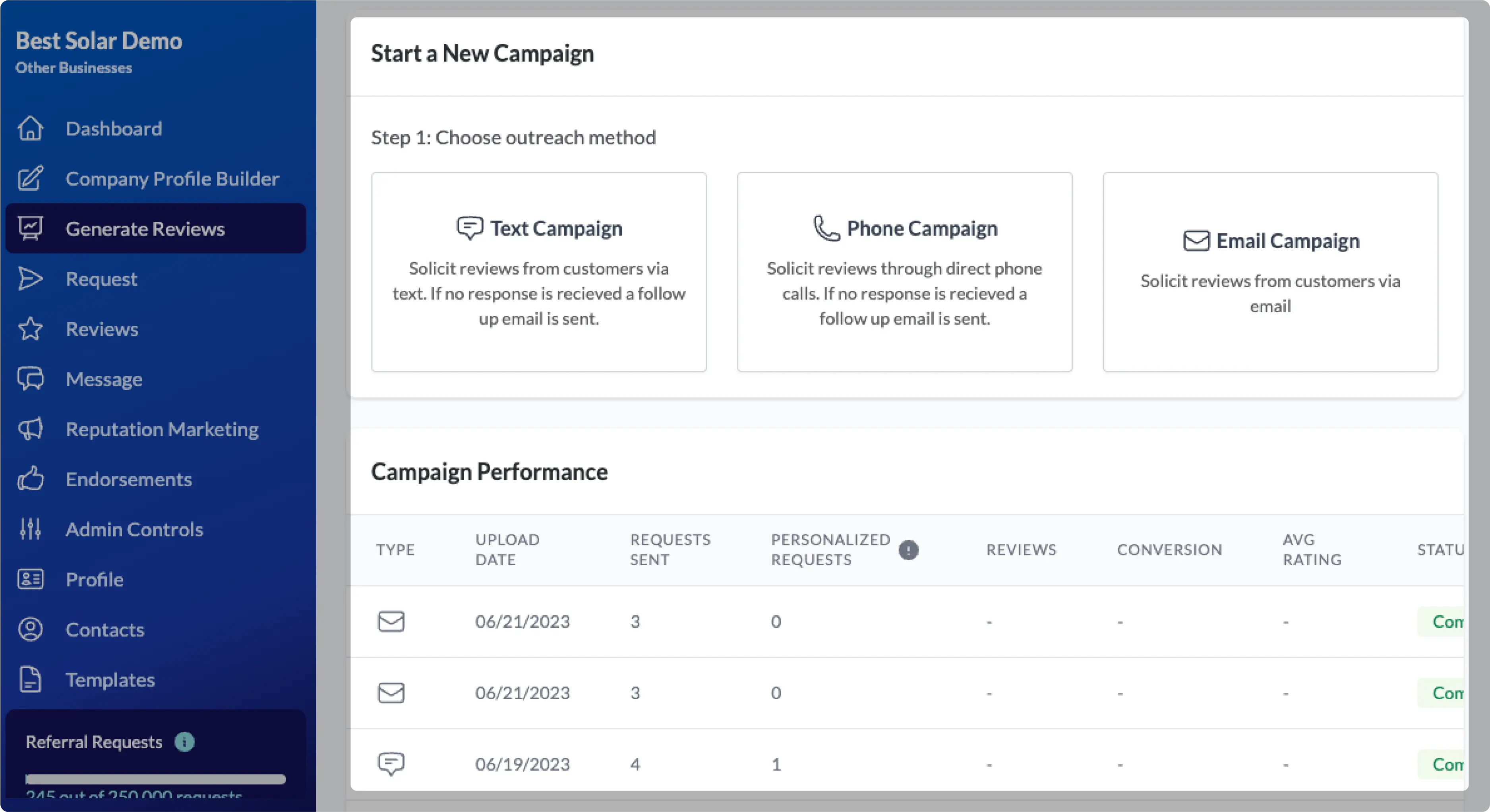
Task: Click the Admin Controls sliders icon
Action: pyautogui.click(x=30, y=529)
